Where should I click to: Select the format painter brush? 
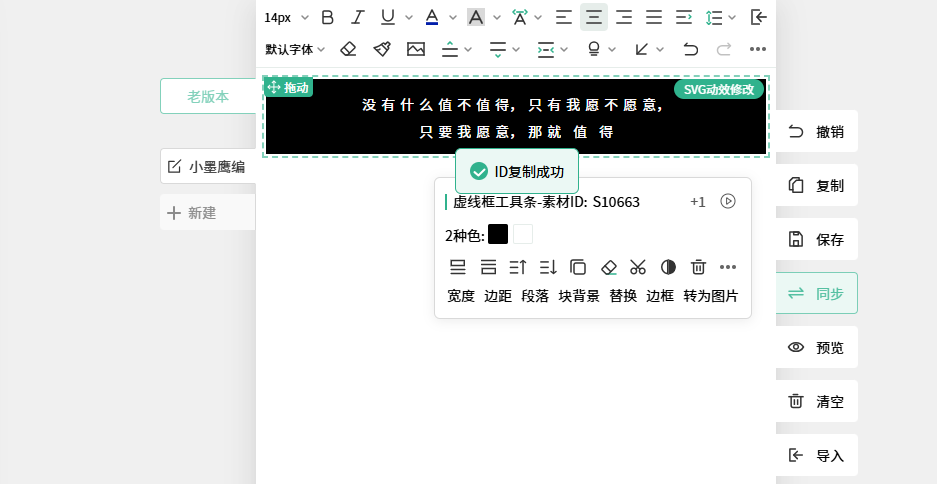(382, 49)
